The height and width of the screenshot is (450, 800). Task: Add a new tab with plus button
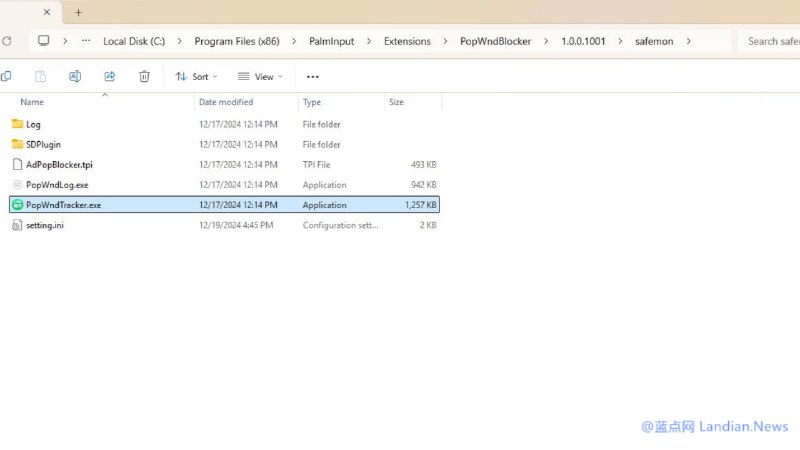coord(78,12)
